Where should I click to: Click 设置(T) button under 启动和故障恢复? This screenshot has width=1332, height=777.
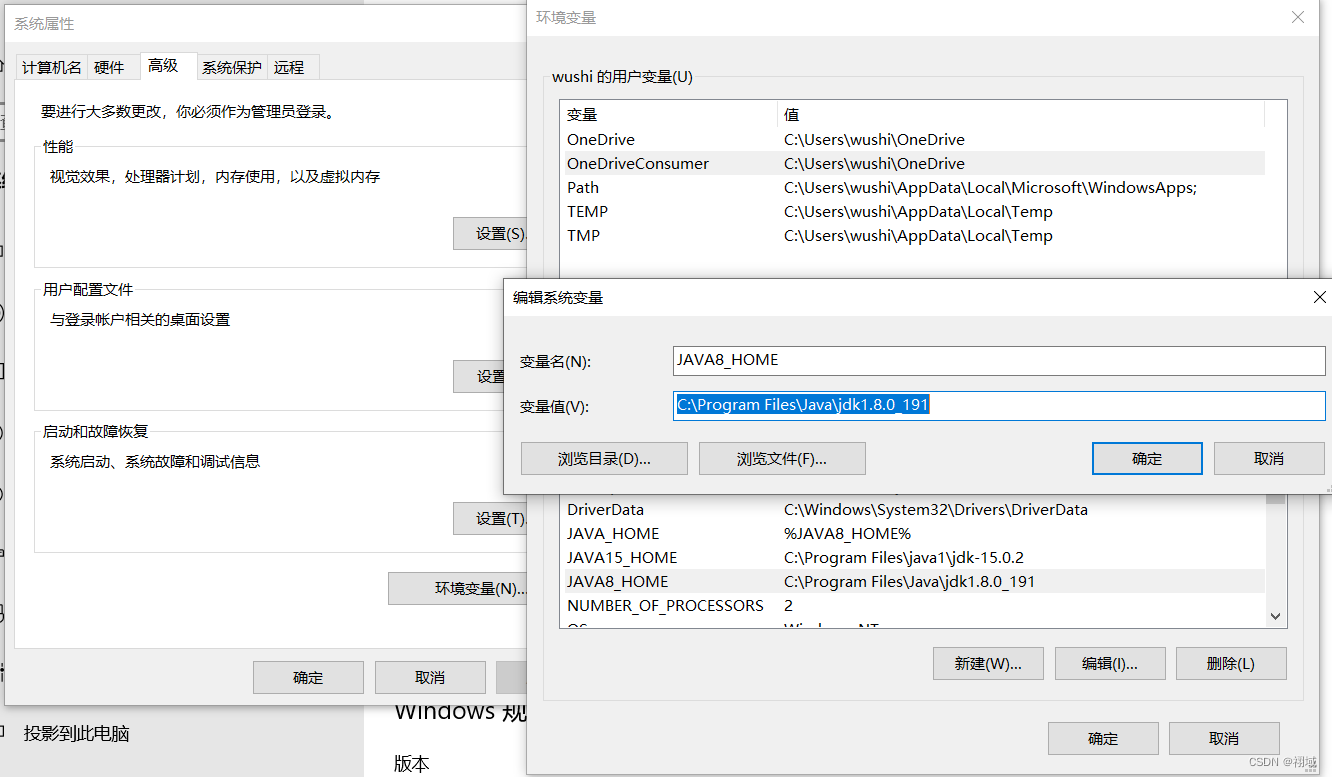[x=490, y=518]
